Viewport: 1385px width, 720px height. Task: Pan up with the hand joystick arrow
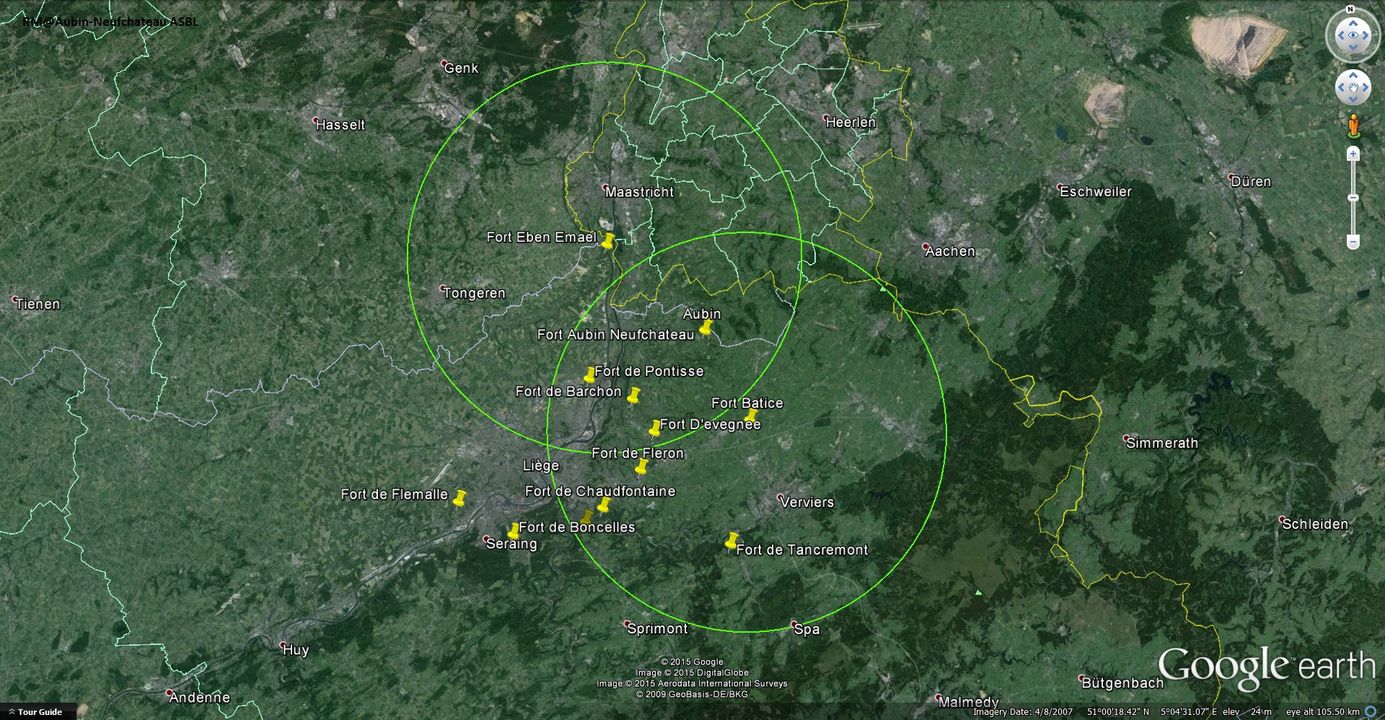click(1352, 75)
